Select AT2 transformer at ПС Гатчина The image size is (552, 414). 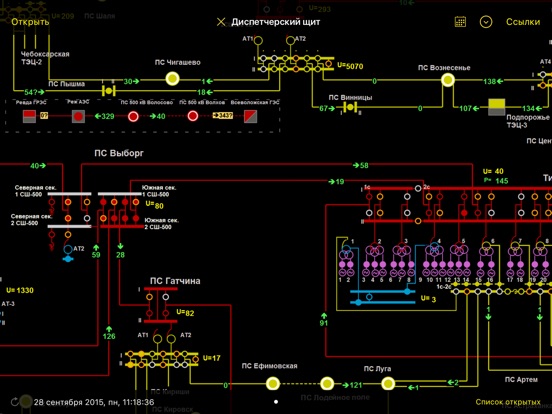click(171, 339)
